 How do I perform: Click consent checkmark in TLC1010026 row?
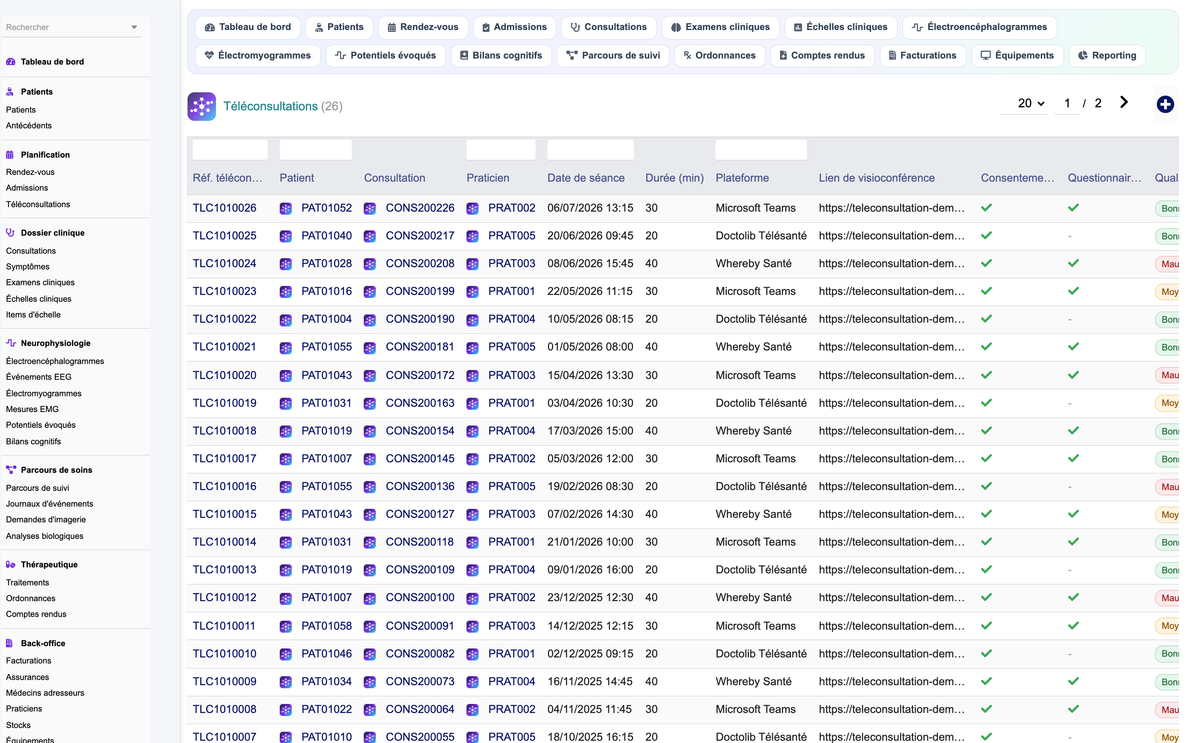pos(987,208)
